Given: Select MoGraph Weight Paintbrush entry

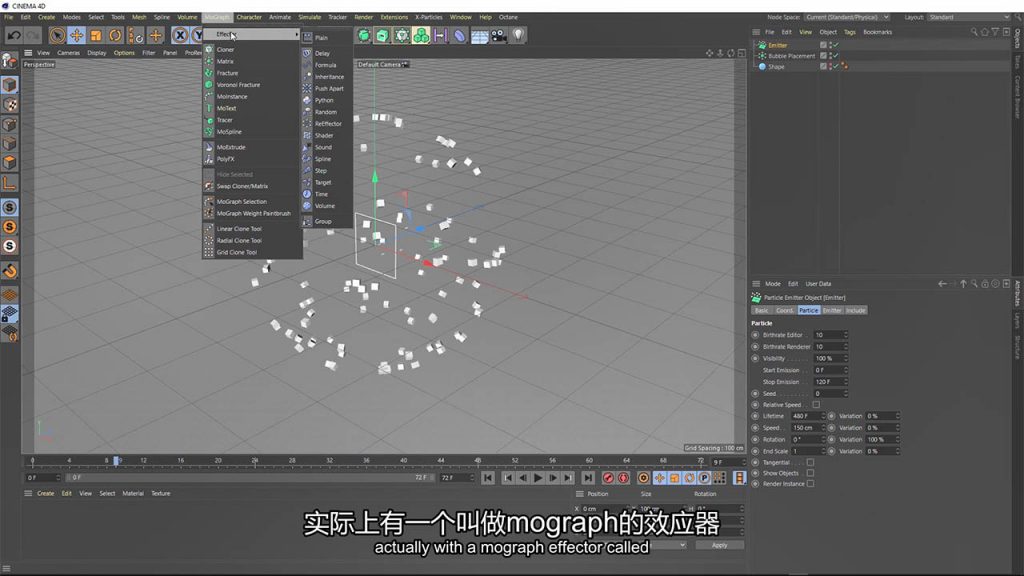Looking at the screenshot, I should [x=252, y=214].
